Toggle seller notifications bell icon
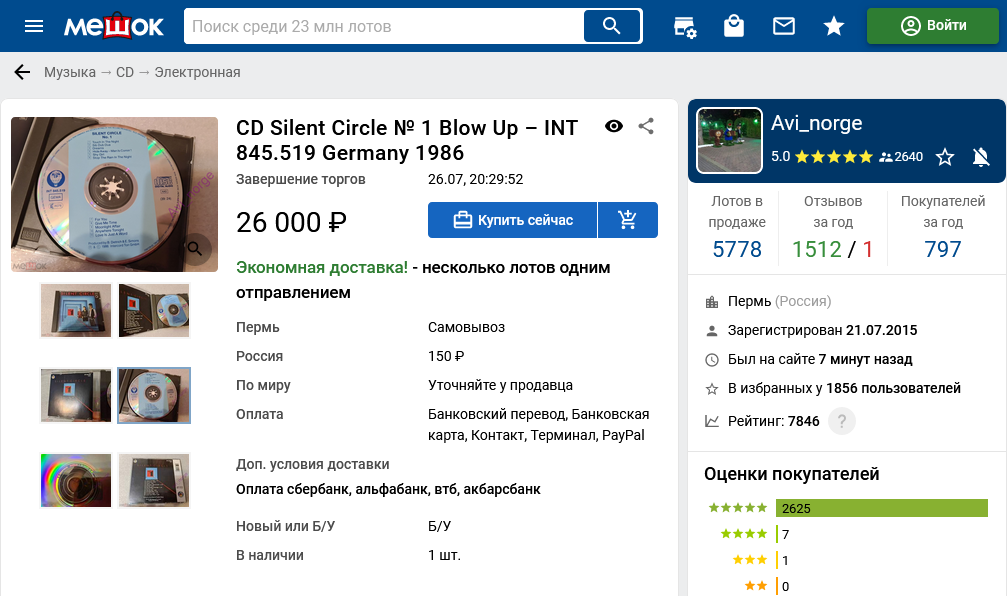1007x596 pixels. coord(981,157)
